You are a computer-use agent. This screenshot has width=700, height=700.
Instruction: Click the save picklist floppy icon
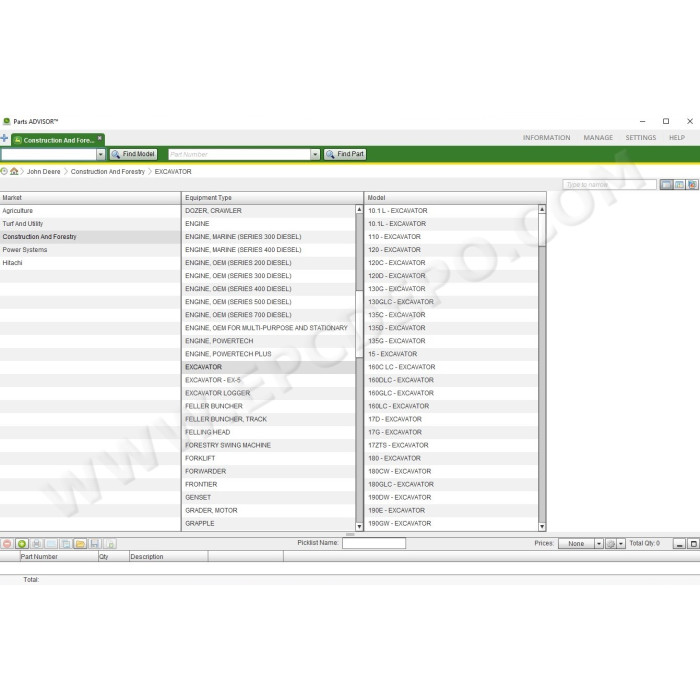pyautogui.click(x=95, y=543)
